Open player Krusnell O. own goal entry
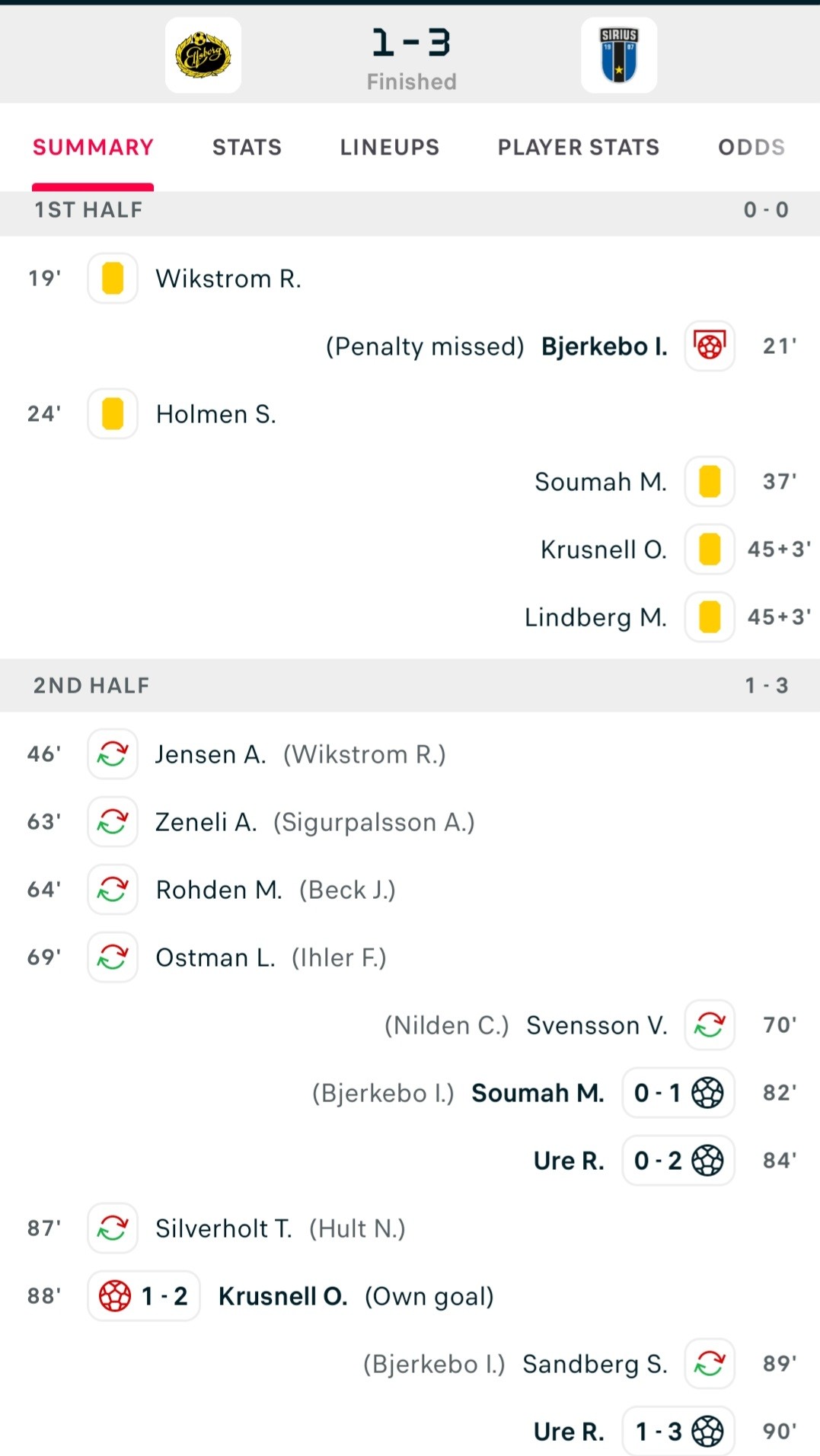 click(x=283, y=1296)
